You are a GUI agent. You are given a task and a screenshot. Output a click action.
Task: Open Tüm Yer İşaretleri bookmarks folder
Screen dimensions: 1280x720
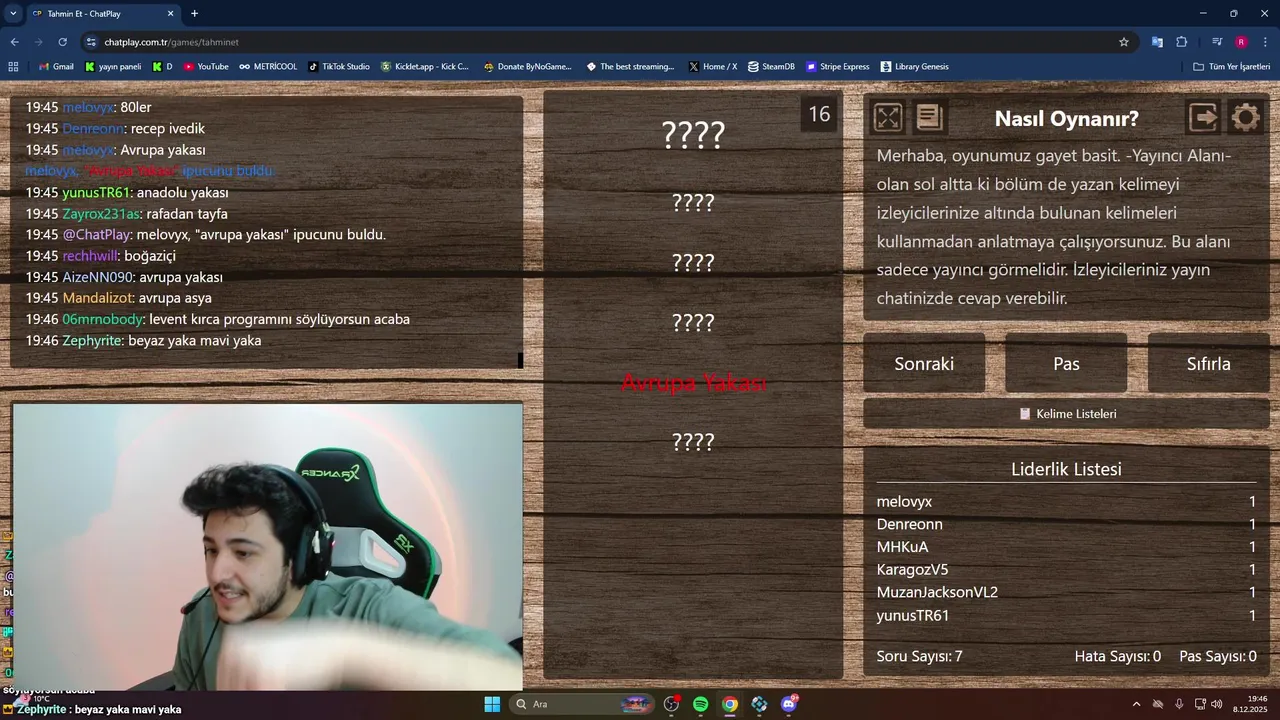click(x=1232, y=67)
